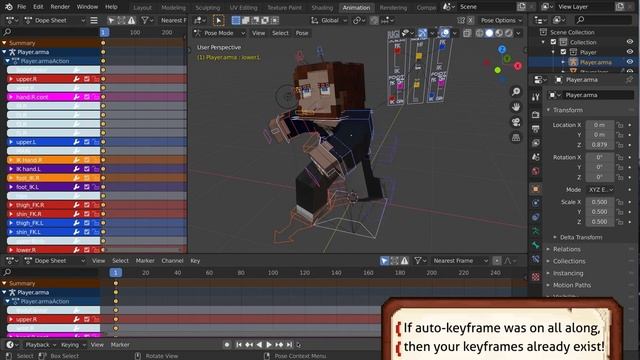Viewport: 640px width, 360px height.
Task: Select wireframe viewport shading
Action: [480, 33]
